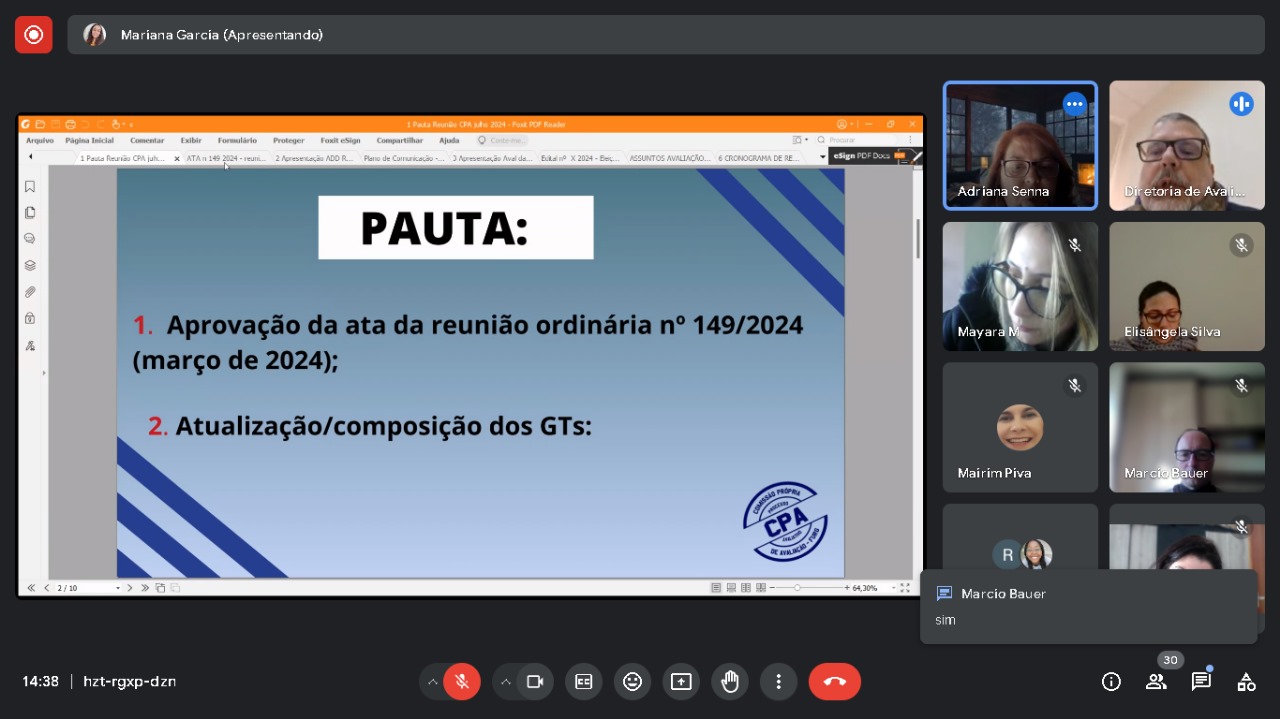Open the activities icon
Image resolution: width=1280 pixels, height=719 pixels.
click(1246, 681)
